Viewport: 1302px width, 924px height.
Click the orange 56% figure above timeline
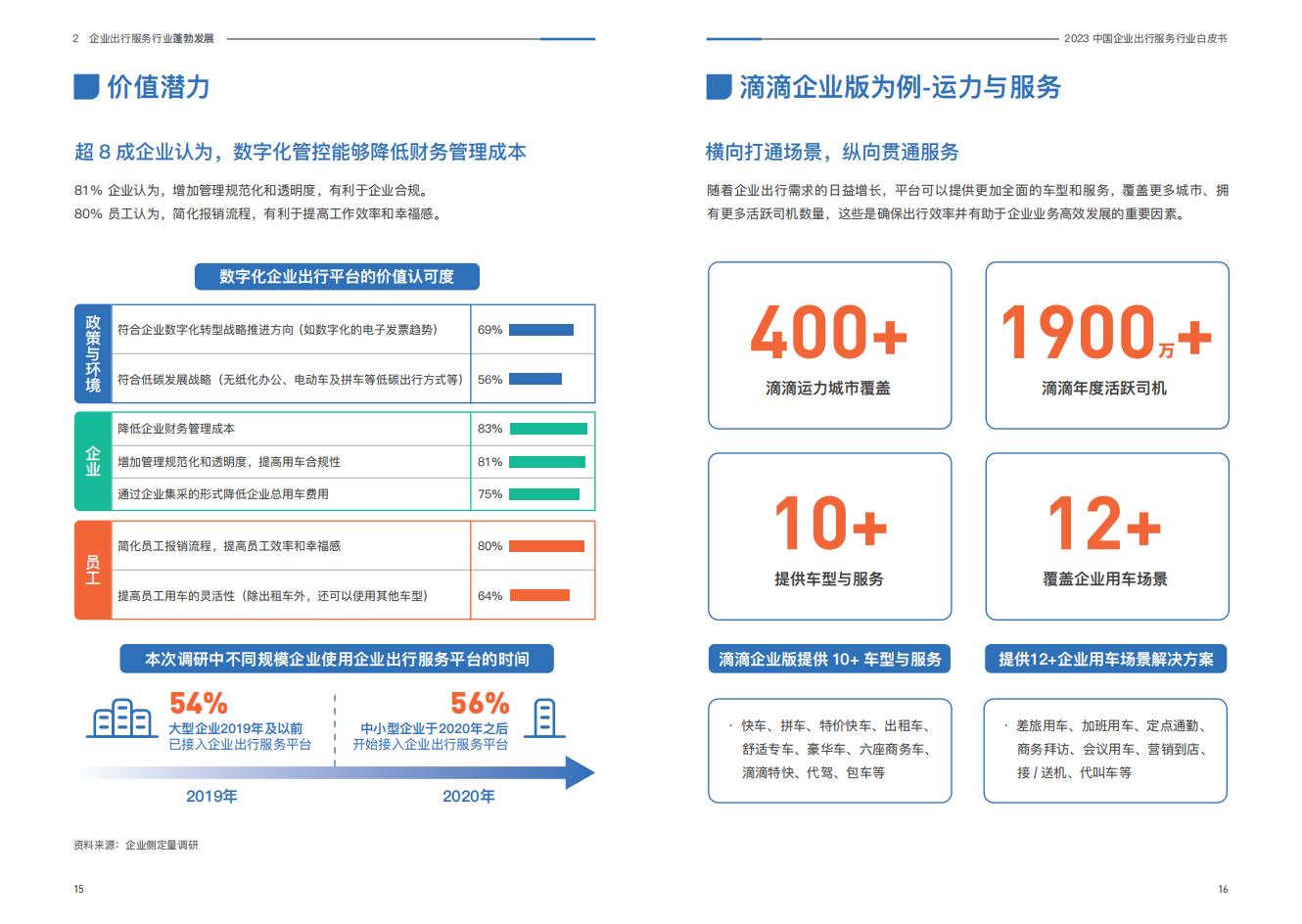[x=480, y=703]
